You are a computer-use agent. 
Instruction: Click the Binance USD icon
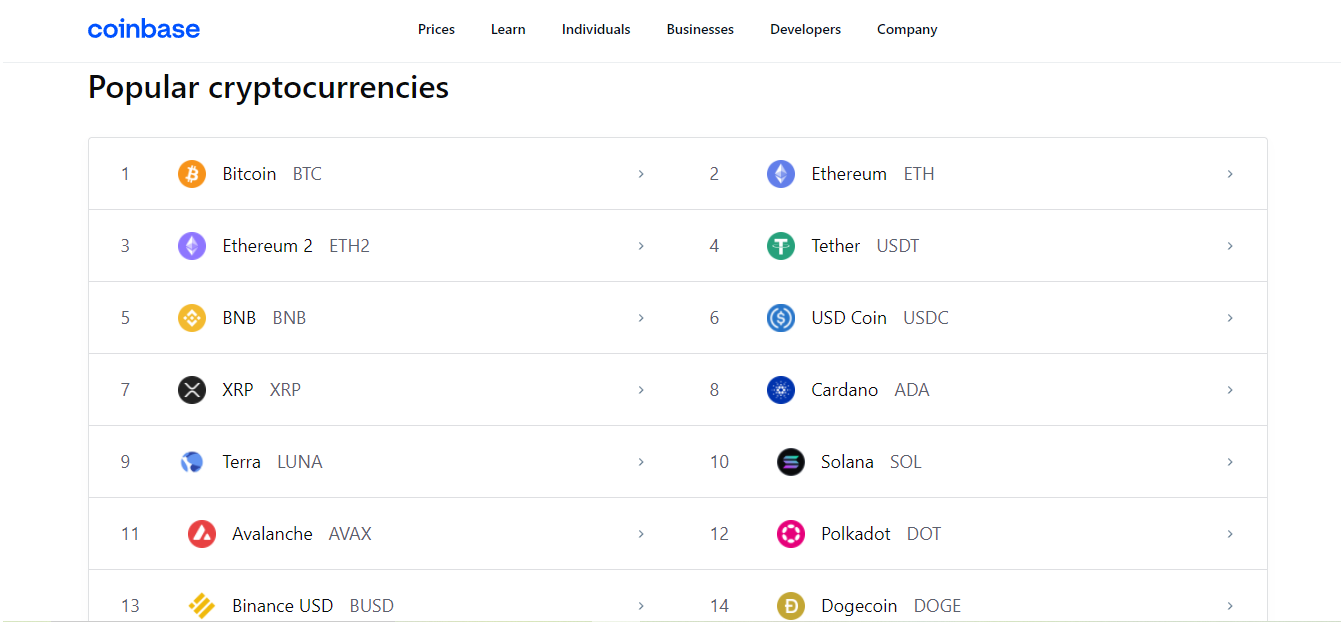[202, 606]
